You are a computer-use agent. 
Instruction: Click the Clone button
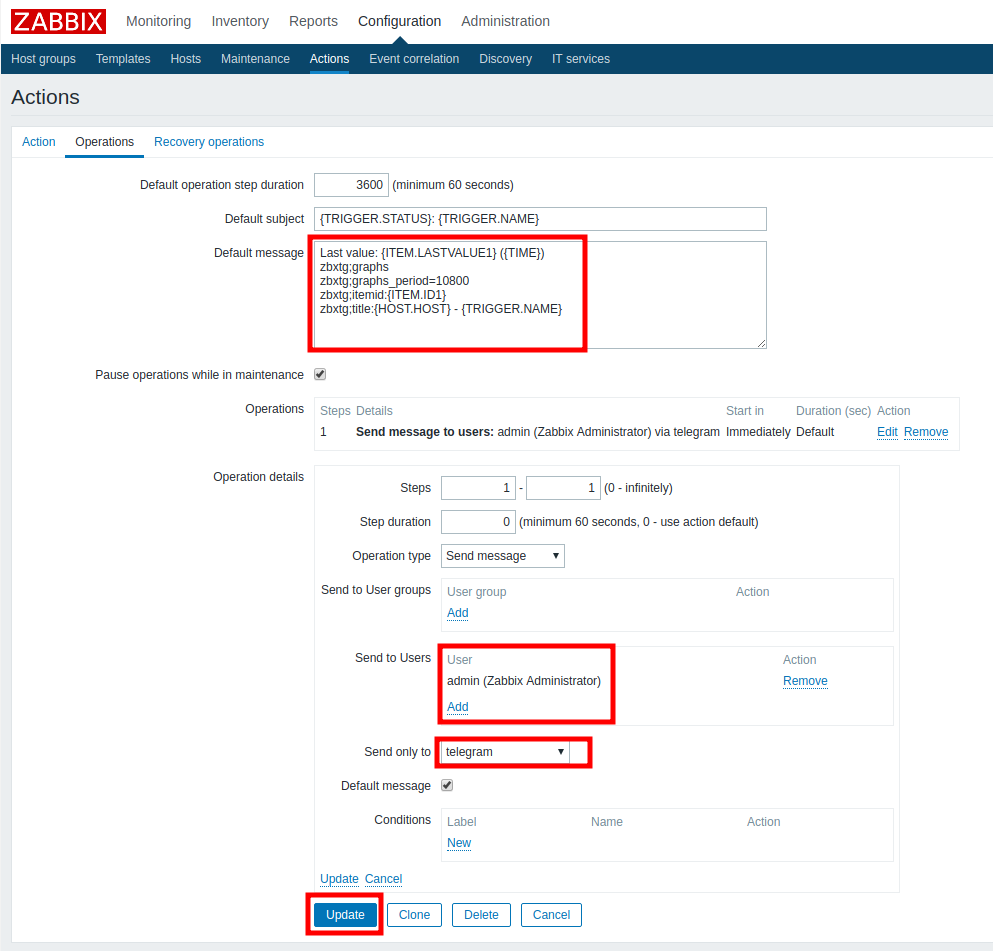[414, 915]
